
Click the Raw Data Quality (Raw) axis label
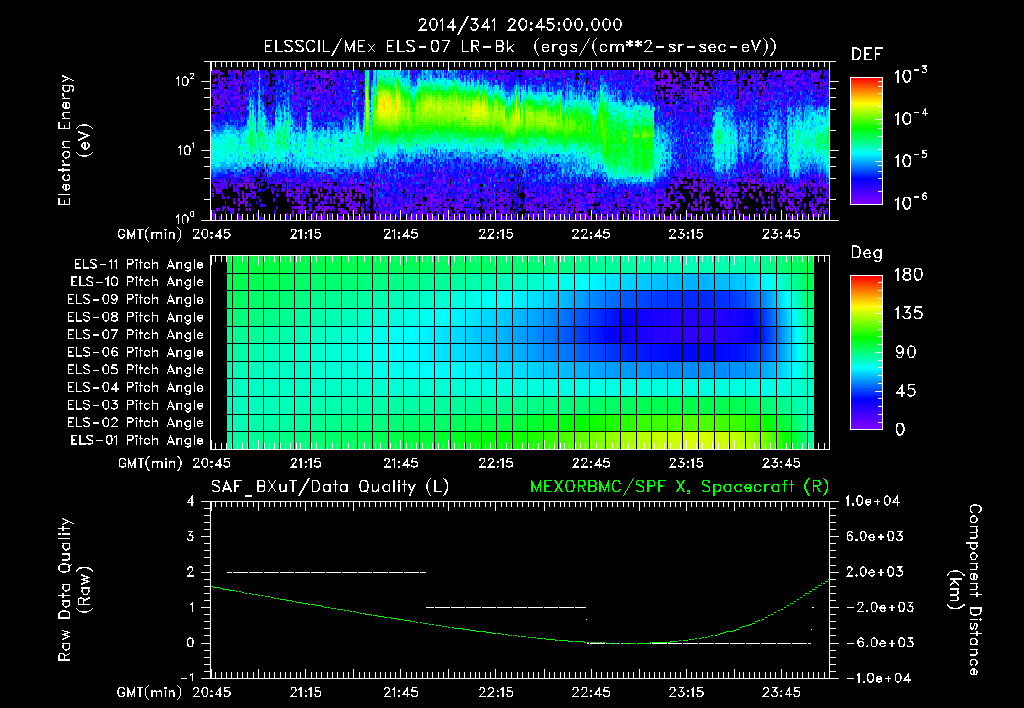(x=74, y=590)
